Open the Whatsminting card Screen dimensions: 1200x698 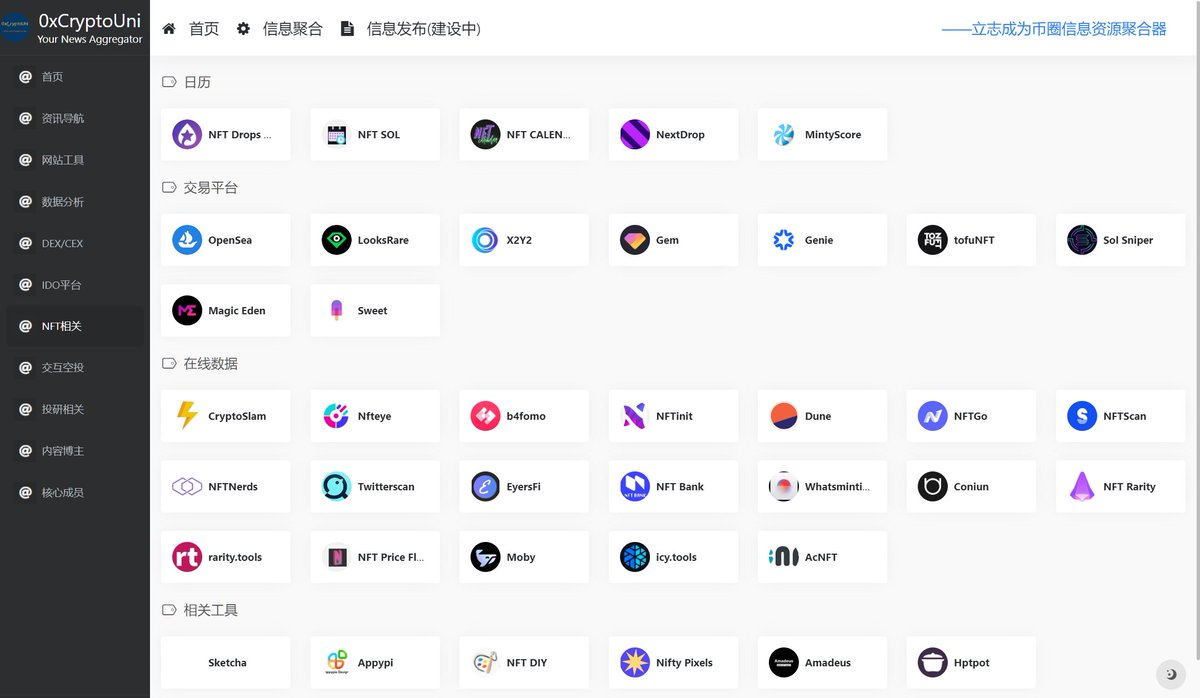(x=822, y=487)
